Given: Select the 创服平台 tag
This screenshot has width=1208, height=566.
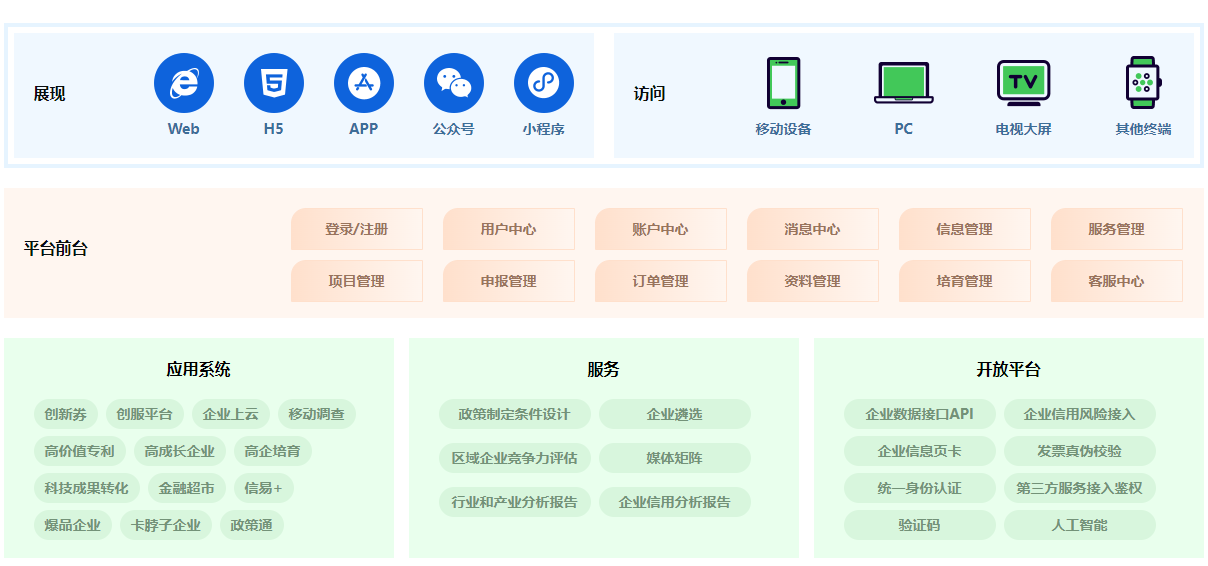Looking at the screenshot, I should click(145, 414).
